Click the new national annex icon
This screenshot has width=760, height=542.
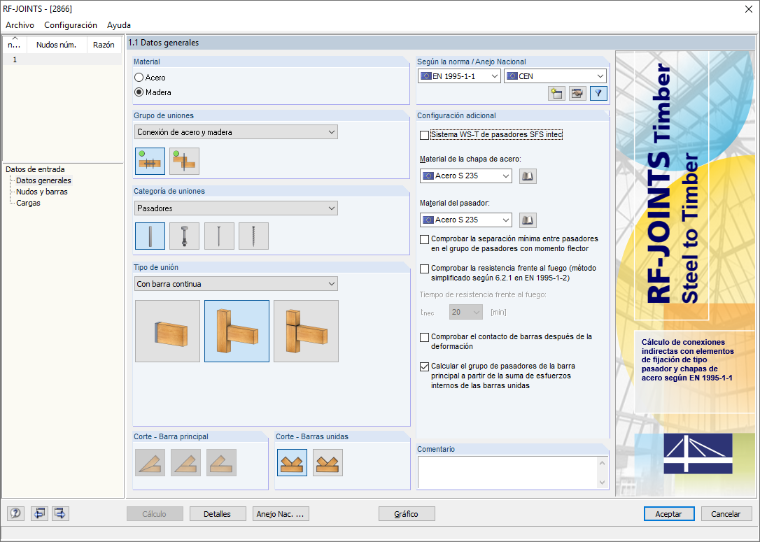tap(557, 94)
